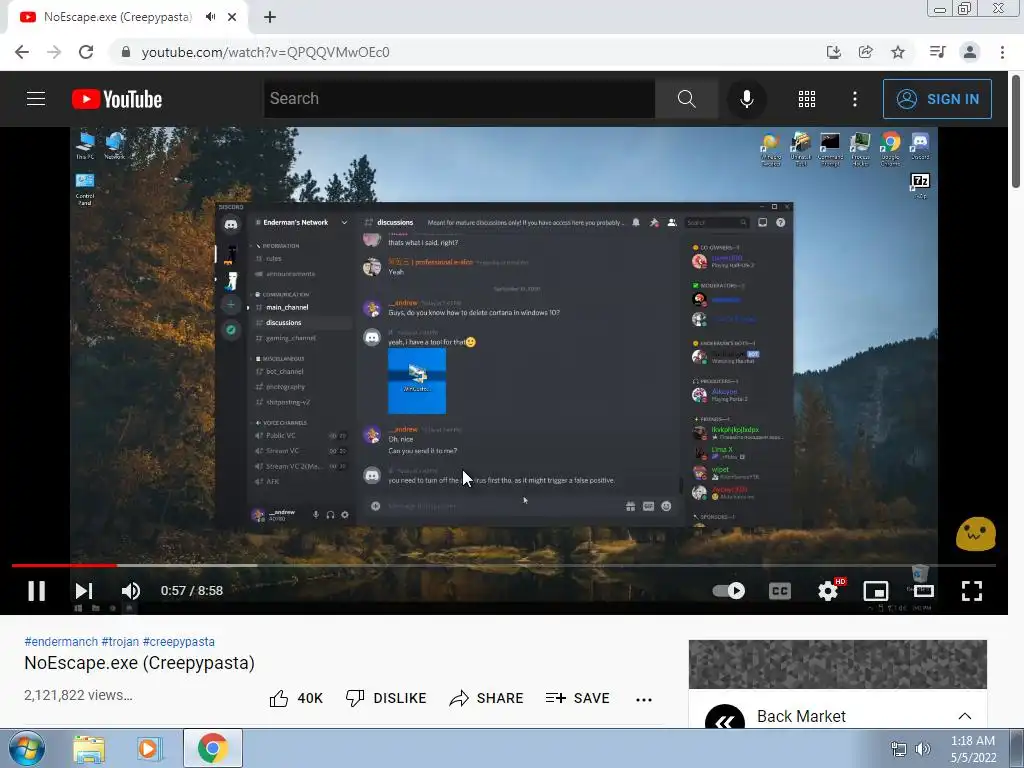View site security lock info
The height and width of the screenshot is (768, 1024).
(126, 52)
